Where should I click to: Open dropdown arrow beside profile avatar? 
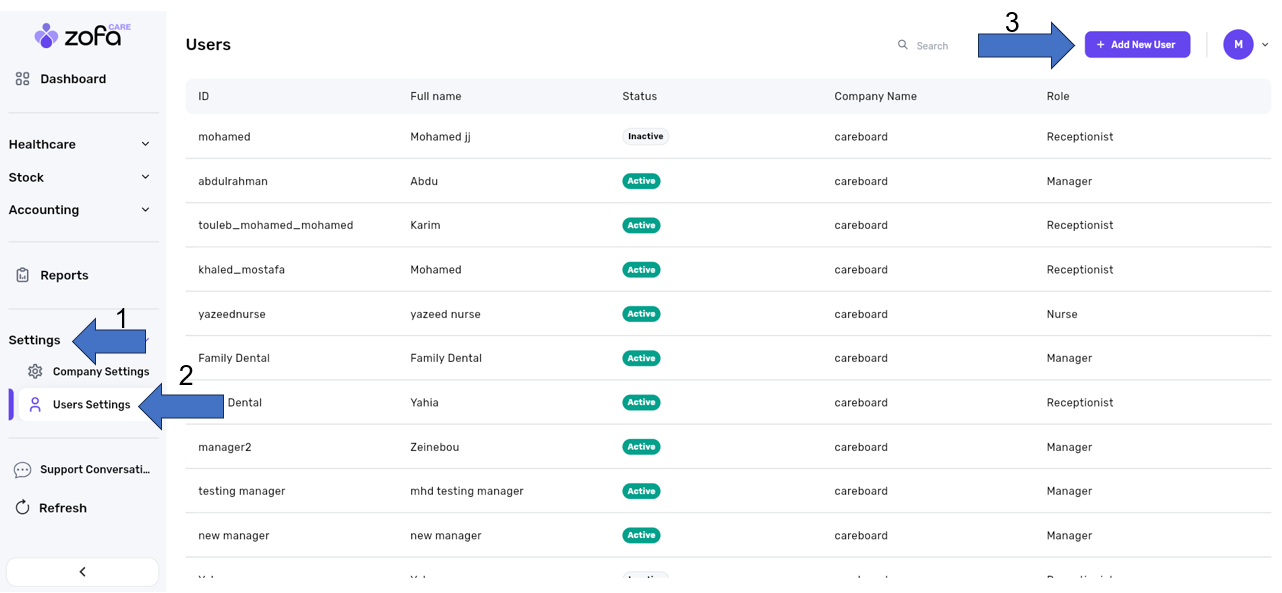tap(1265, 45)
